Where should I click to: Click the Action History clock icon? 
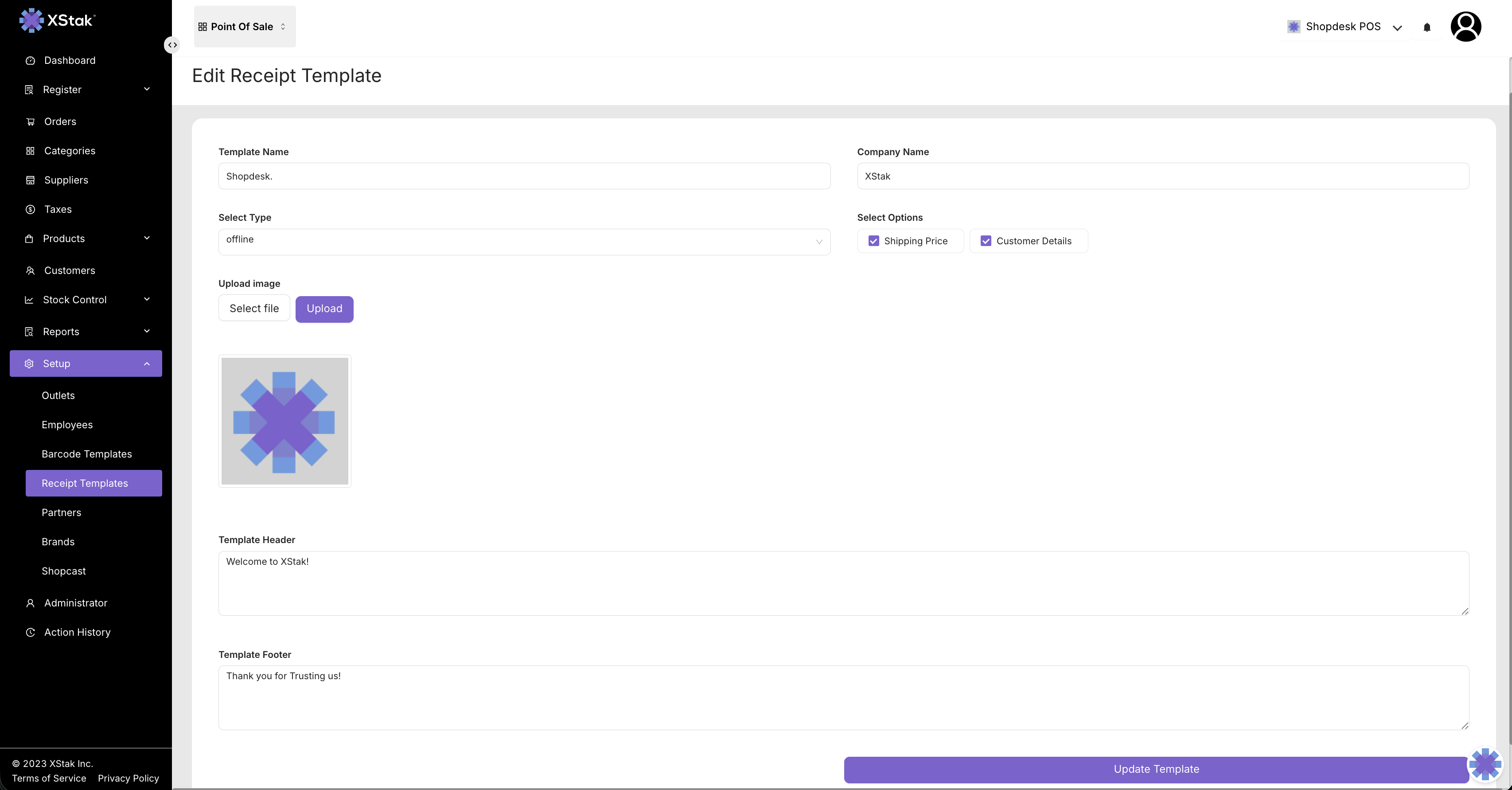click(x=31, y=632)
